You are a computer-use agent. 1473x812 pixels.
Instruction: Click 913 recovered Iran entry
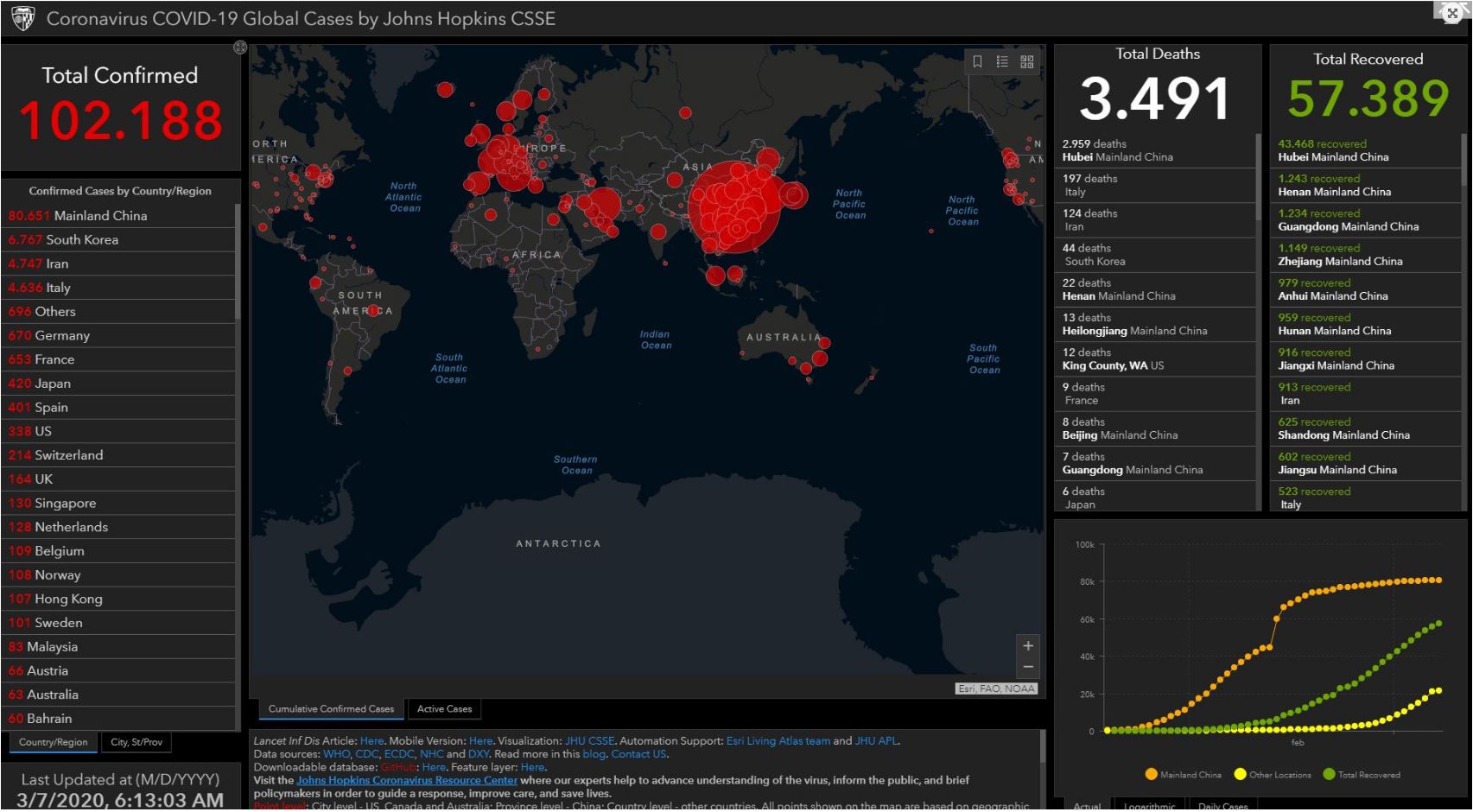(x=1368, y=394)
